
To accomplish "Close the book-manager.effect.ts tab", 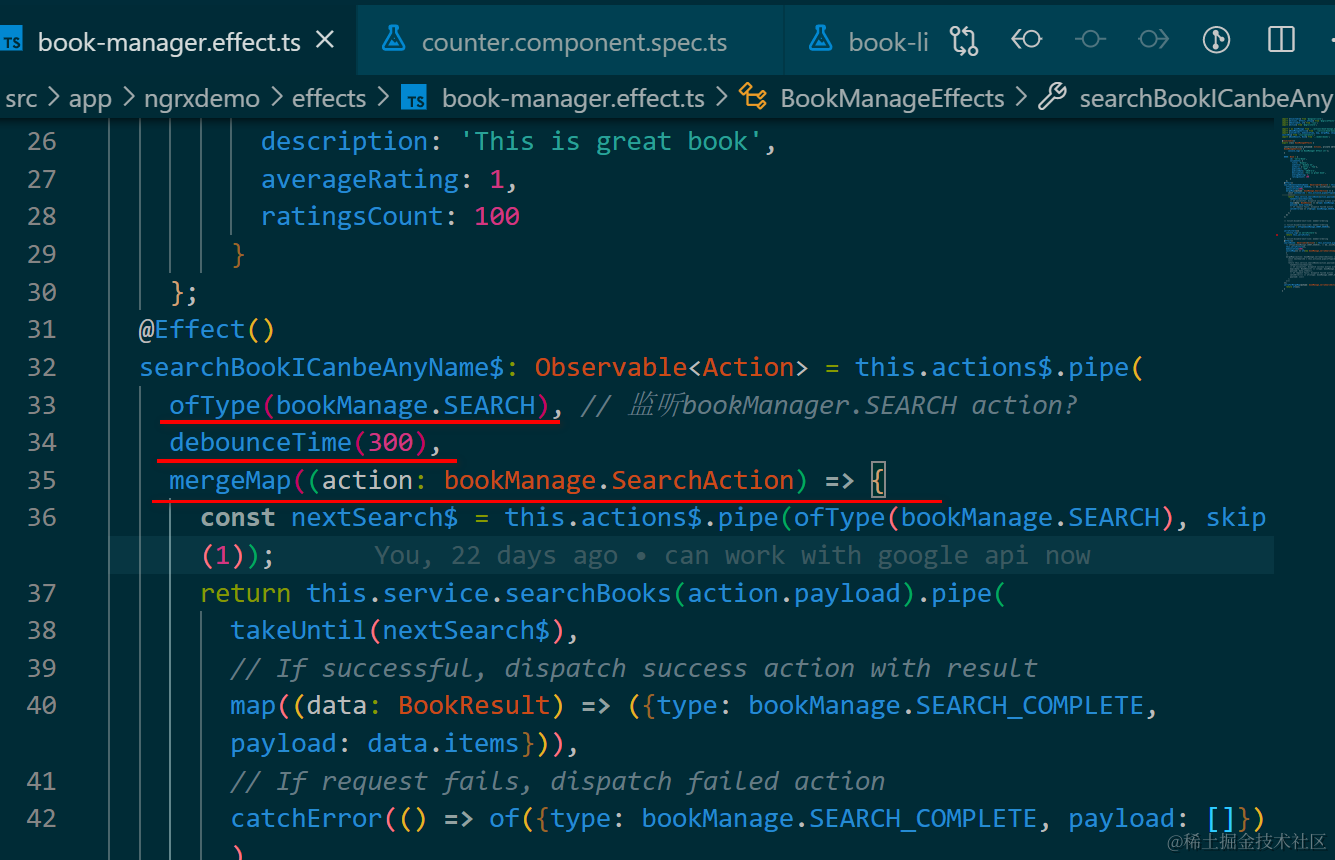I will point(325,40).
